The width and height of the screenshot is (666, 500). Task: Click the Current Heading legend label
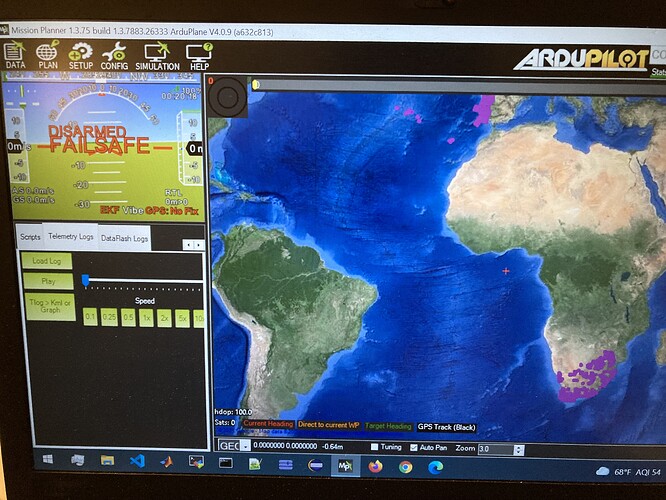click(268, 424)
